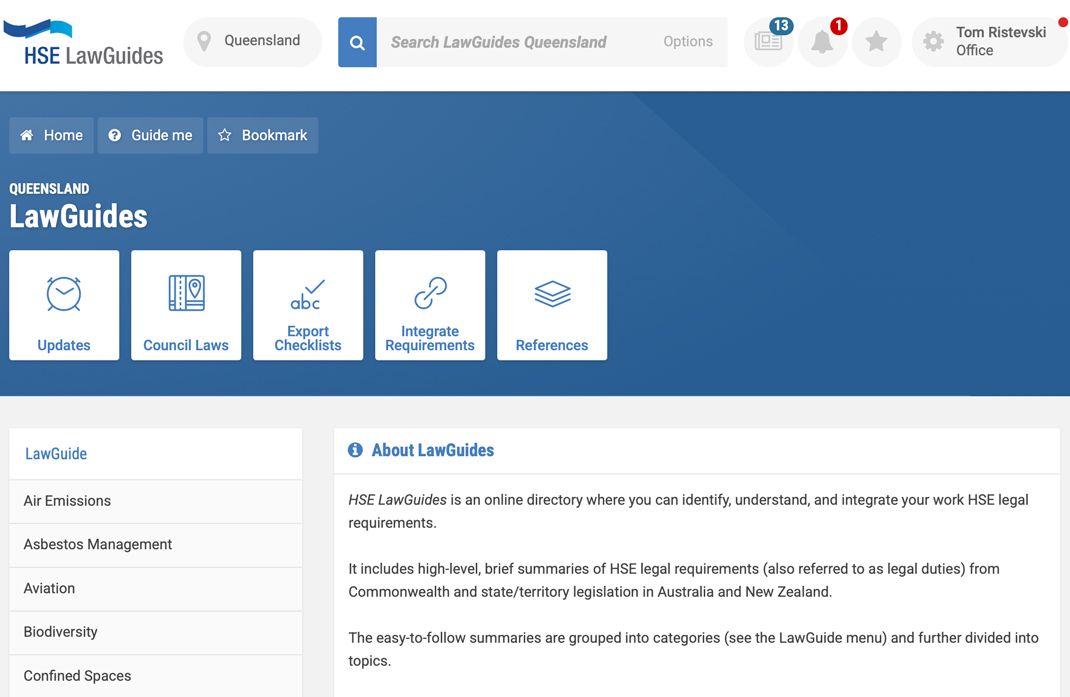The height and width of the screenshot is (697, 1070).
Task: Click the home icon in the Home button
Action: coord(27,135)
